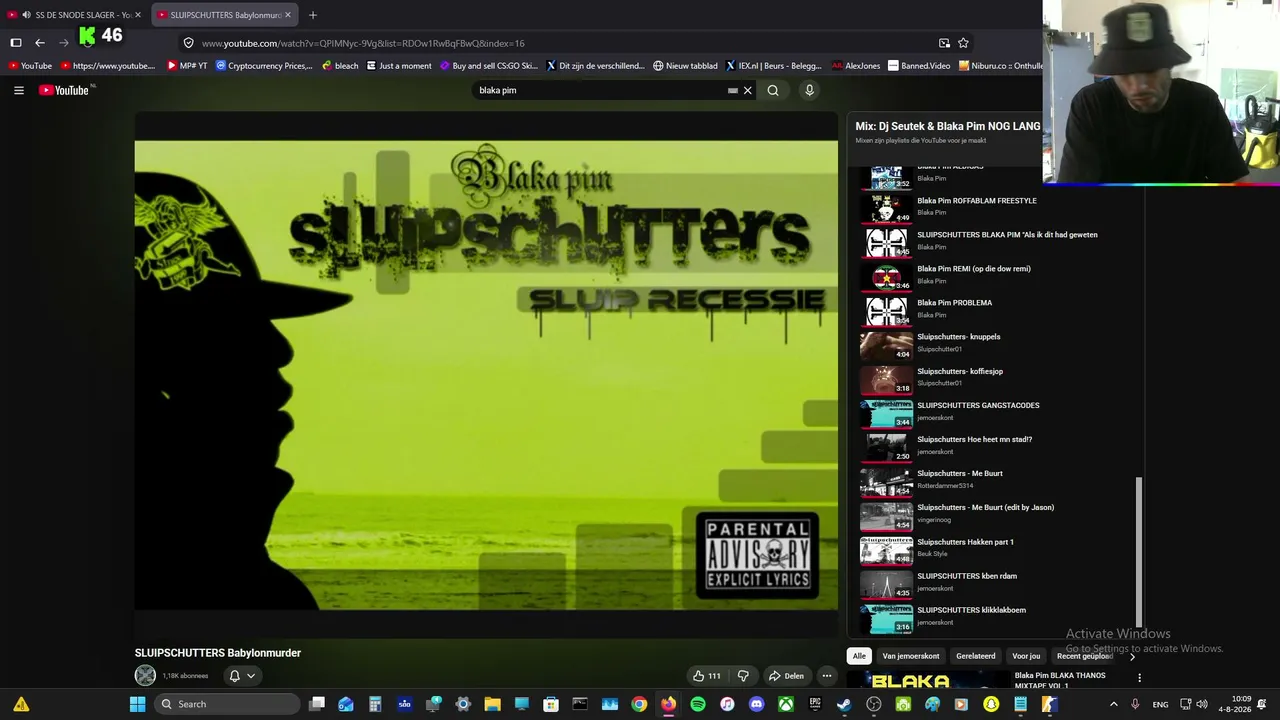
Task: Open a new browser tab
Action: [x=313, y=15]
